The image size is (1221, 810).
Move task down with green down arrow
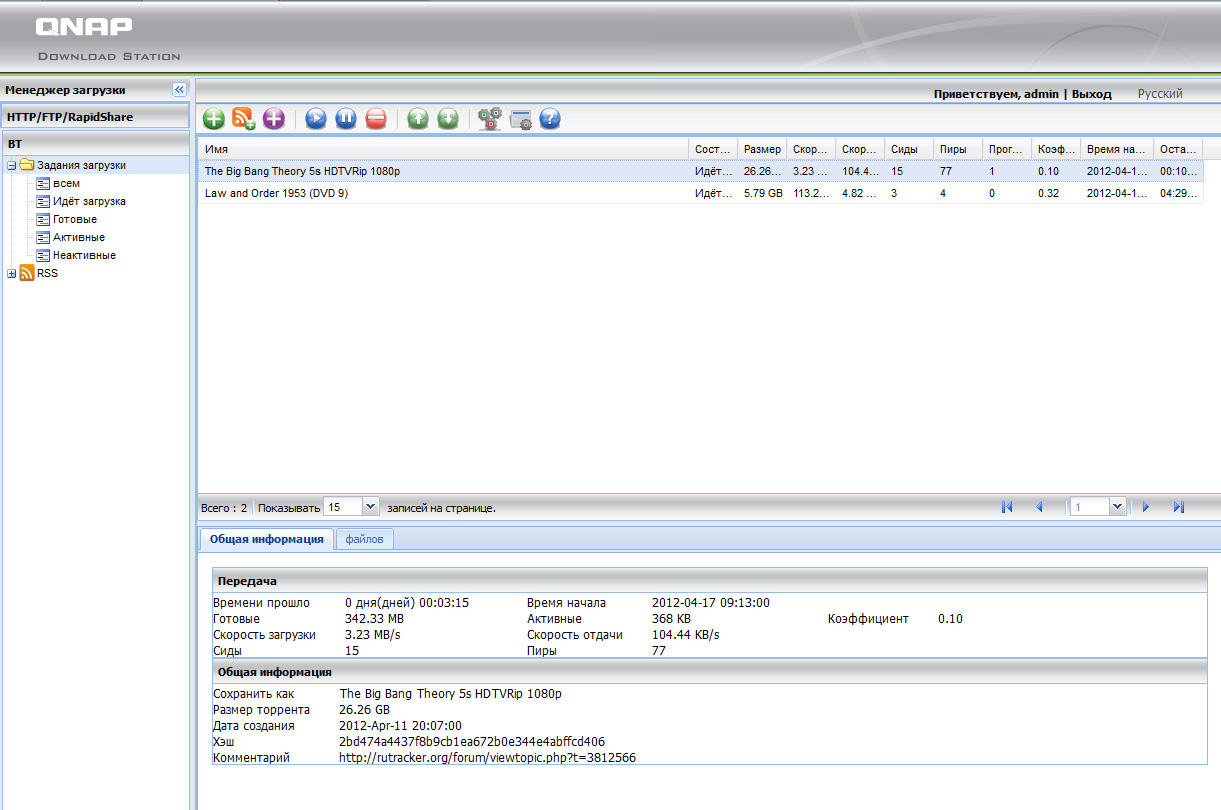click(x=448, y=119)
